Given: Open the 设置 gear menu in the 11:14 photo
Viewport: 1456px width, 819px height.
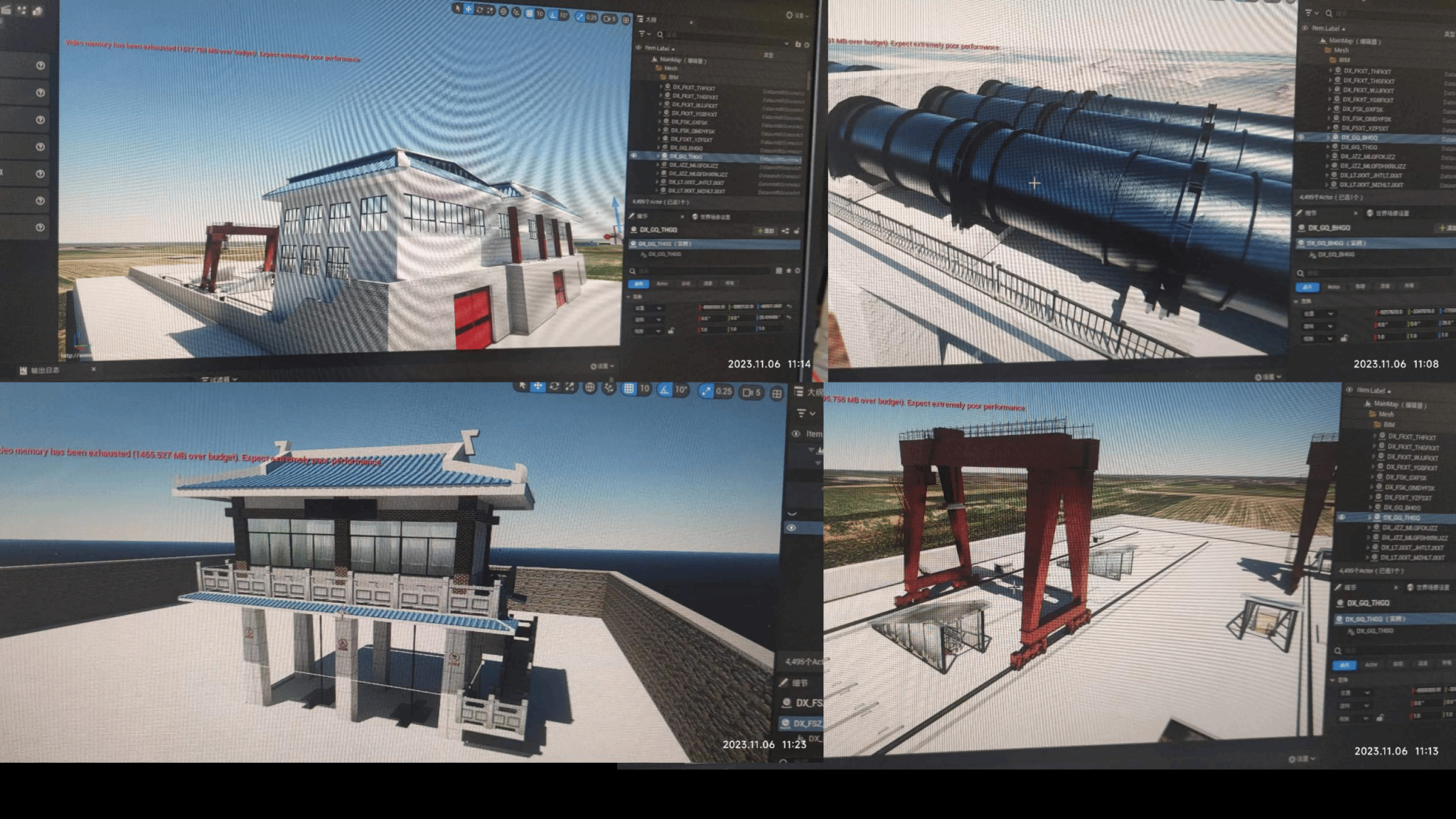Looking at the screenshot, I should 797,15.
